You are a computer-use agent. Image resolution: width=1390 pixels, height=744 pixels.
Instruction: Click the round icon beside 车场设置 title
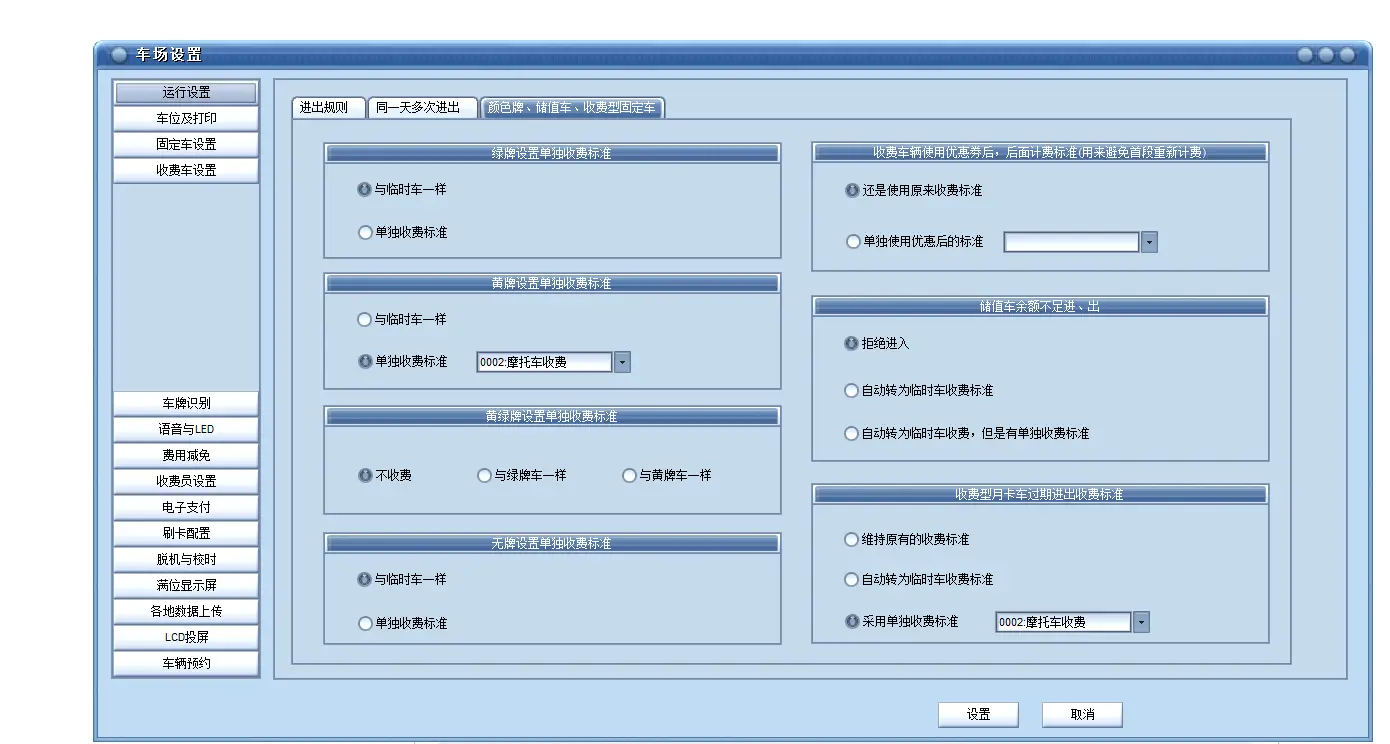click(119, 55)
